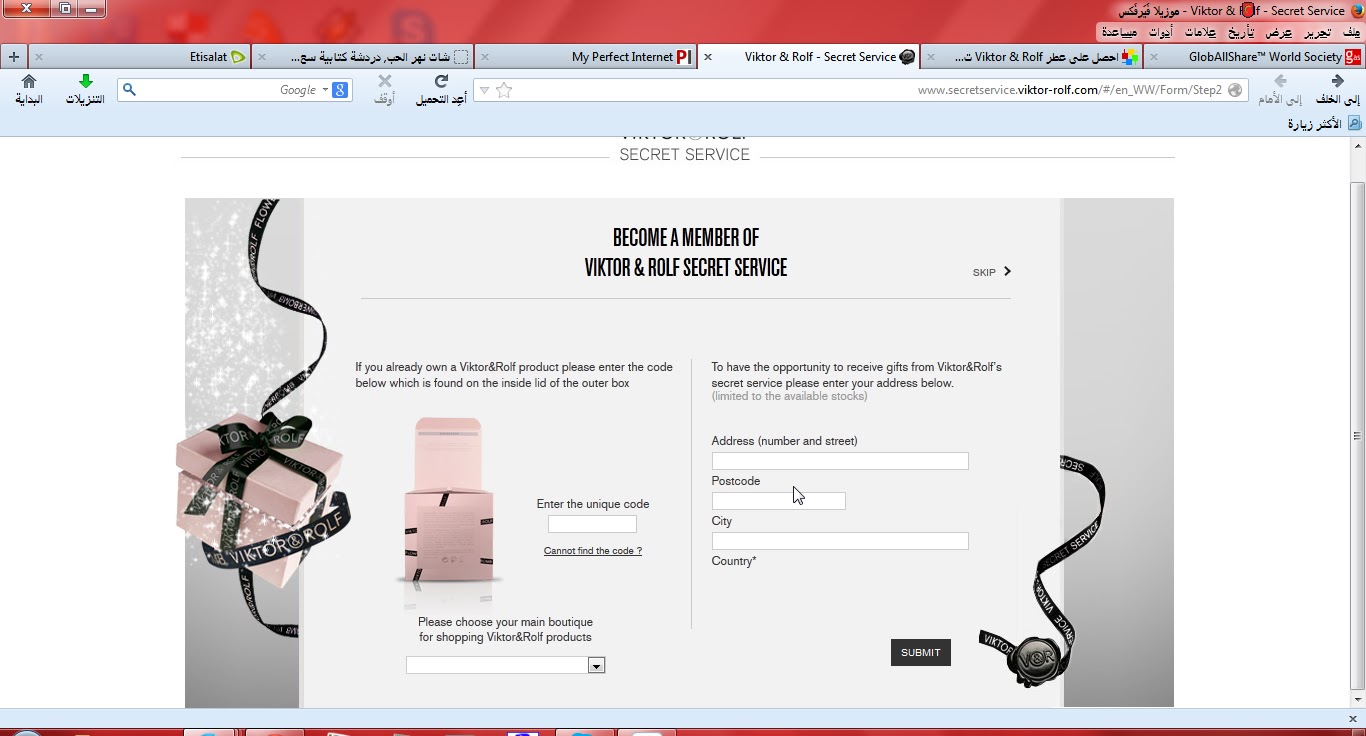Image resolution: width=1366 pixels, height=736 pixels.
Task: Open the Edit (تحرير) menu
Action: tap(1317, 33)
